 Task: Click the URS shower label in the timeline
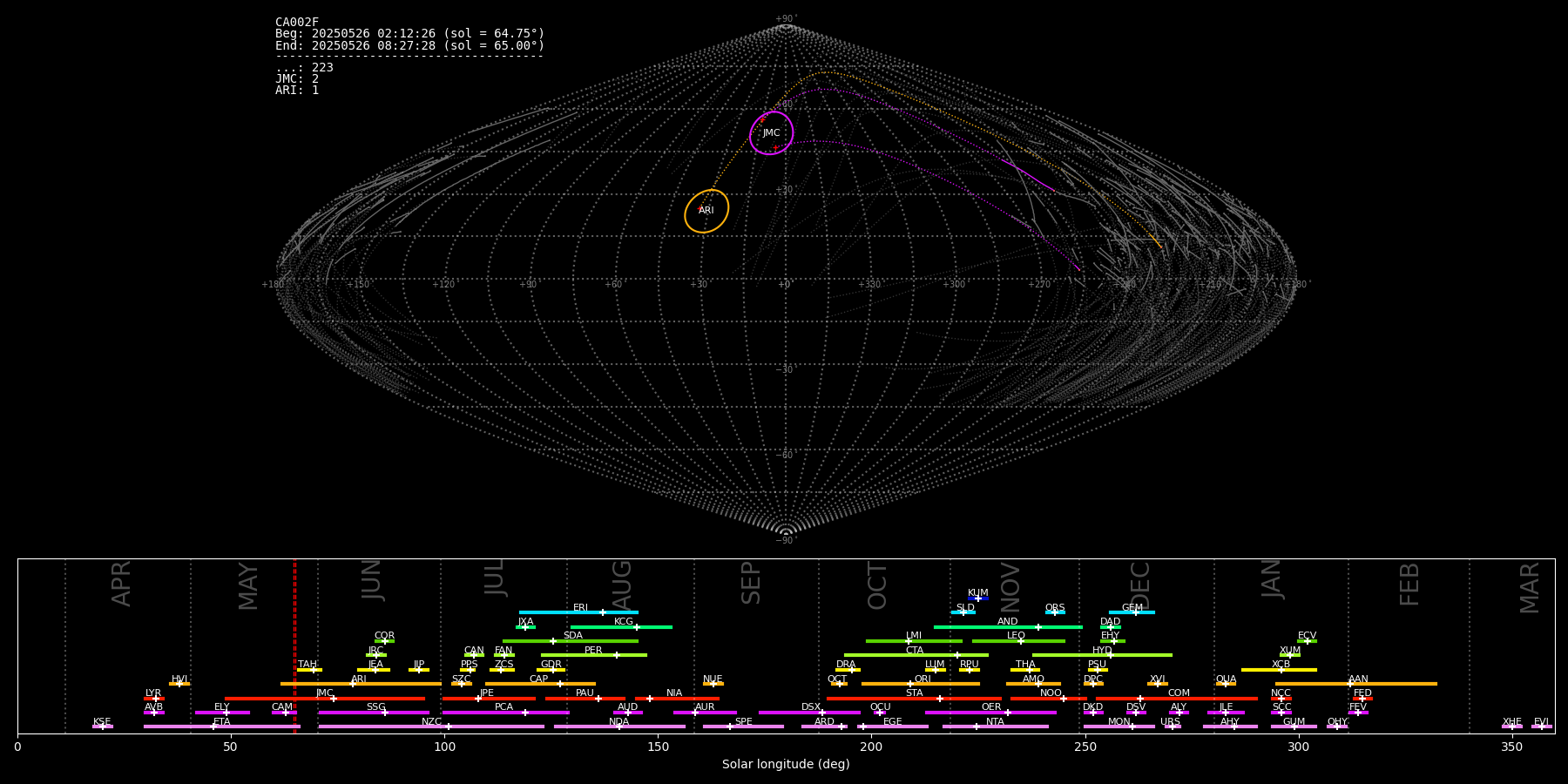click(1171, 722)
